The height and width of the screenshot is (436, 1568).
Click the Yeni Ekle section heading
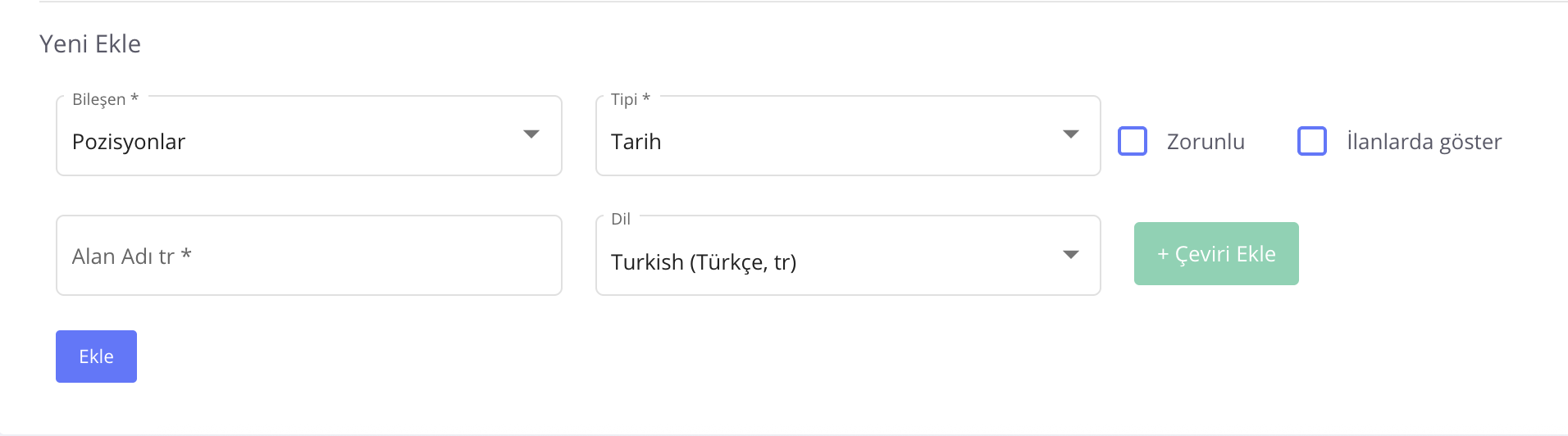coord(90,44)
